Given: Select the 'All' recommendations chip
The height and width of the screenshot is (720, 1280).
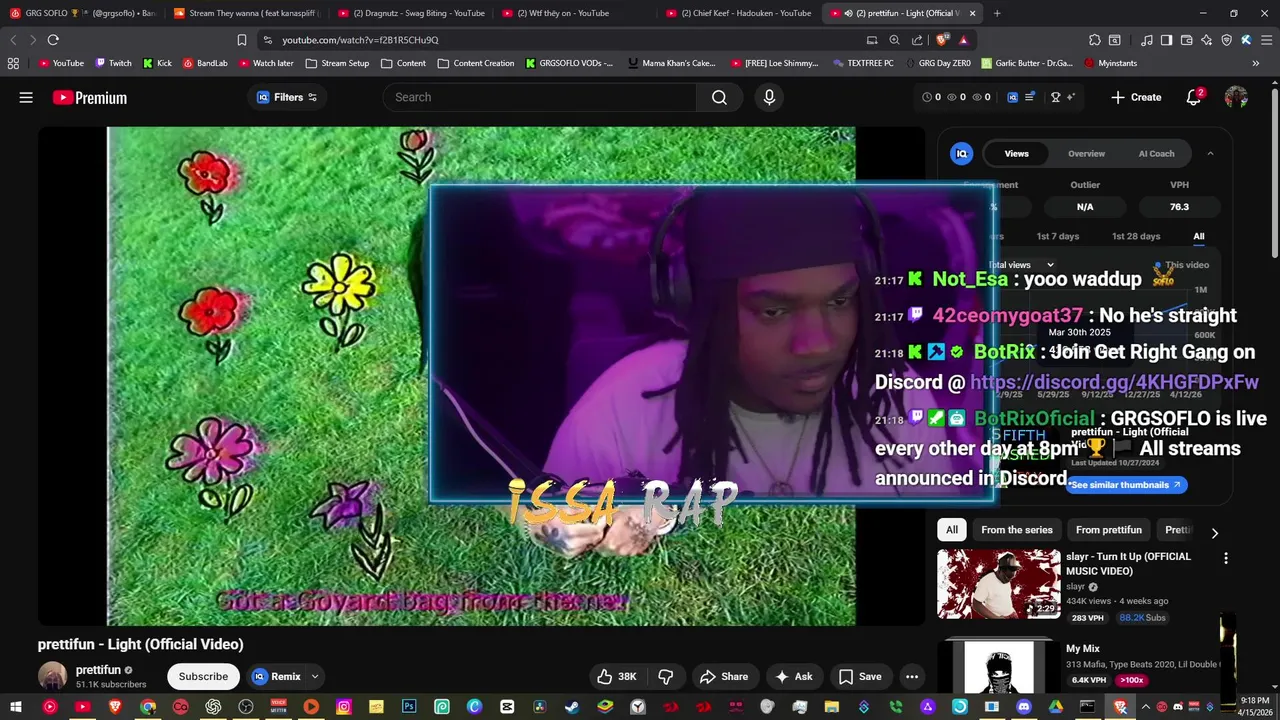Looking at the screenshot, I should pos(952,530).
